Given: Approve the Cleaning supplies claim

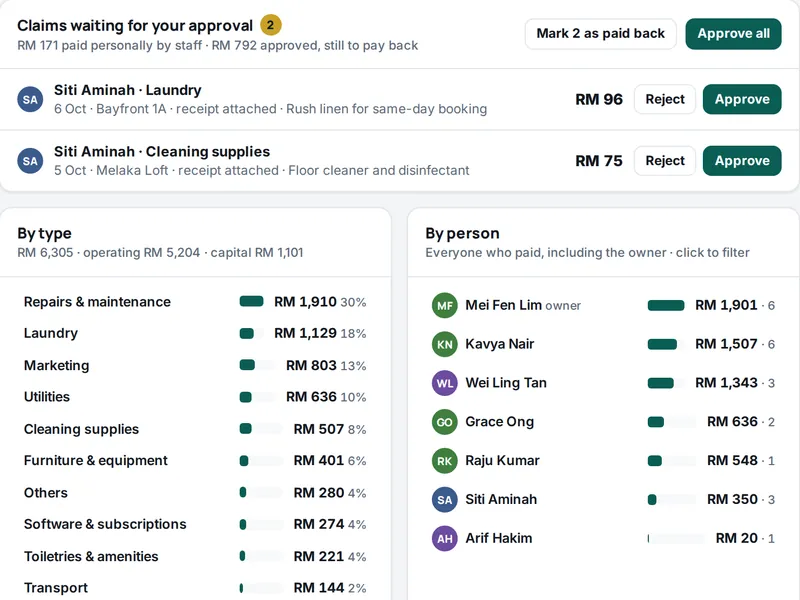Looking at the screenshot, I should (742, 161).
